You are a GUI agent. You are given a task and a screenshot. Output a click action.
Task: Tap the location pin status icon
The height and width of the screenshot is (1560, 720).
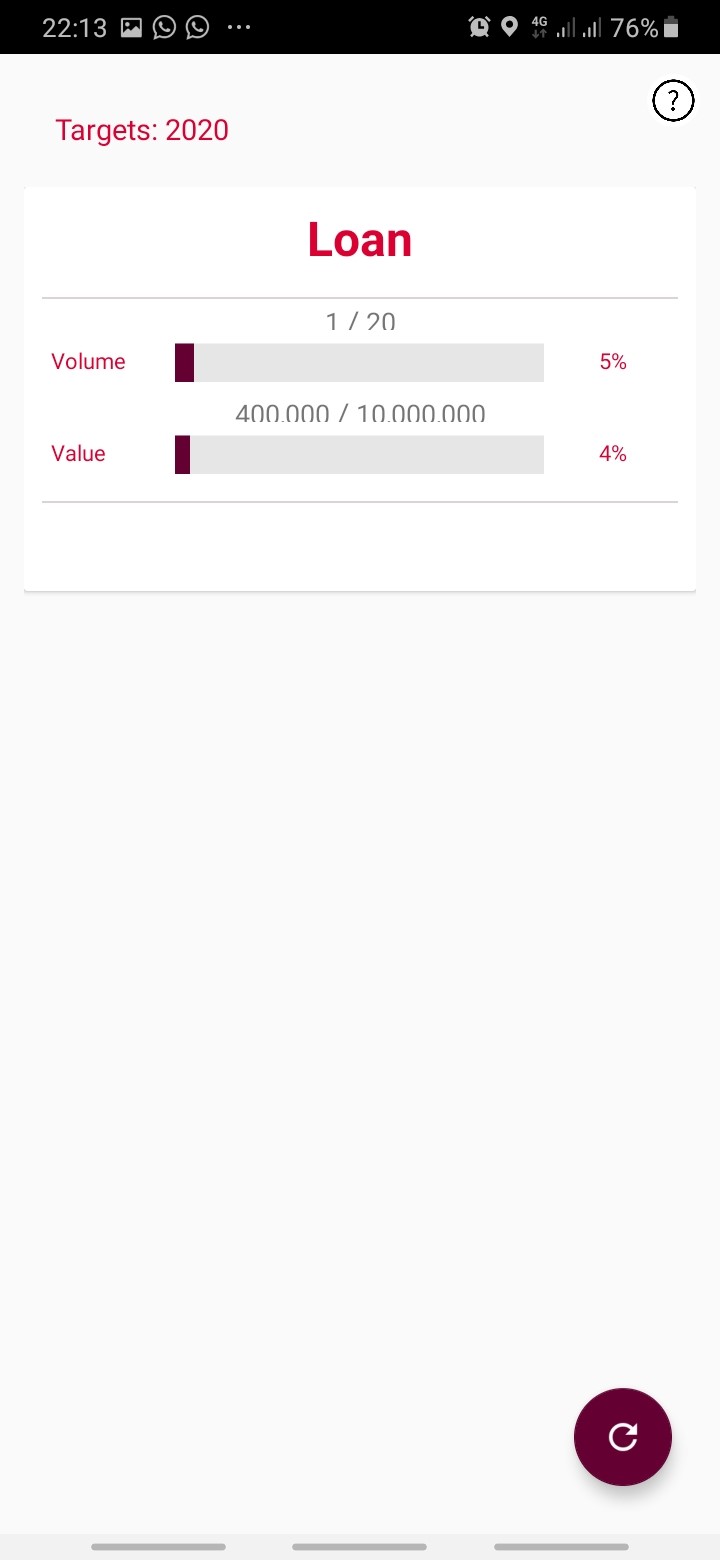(509, 27)
